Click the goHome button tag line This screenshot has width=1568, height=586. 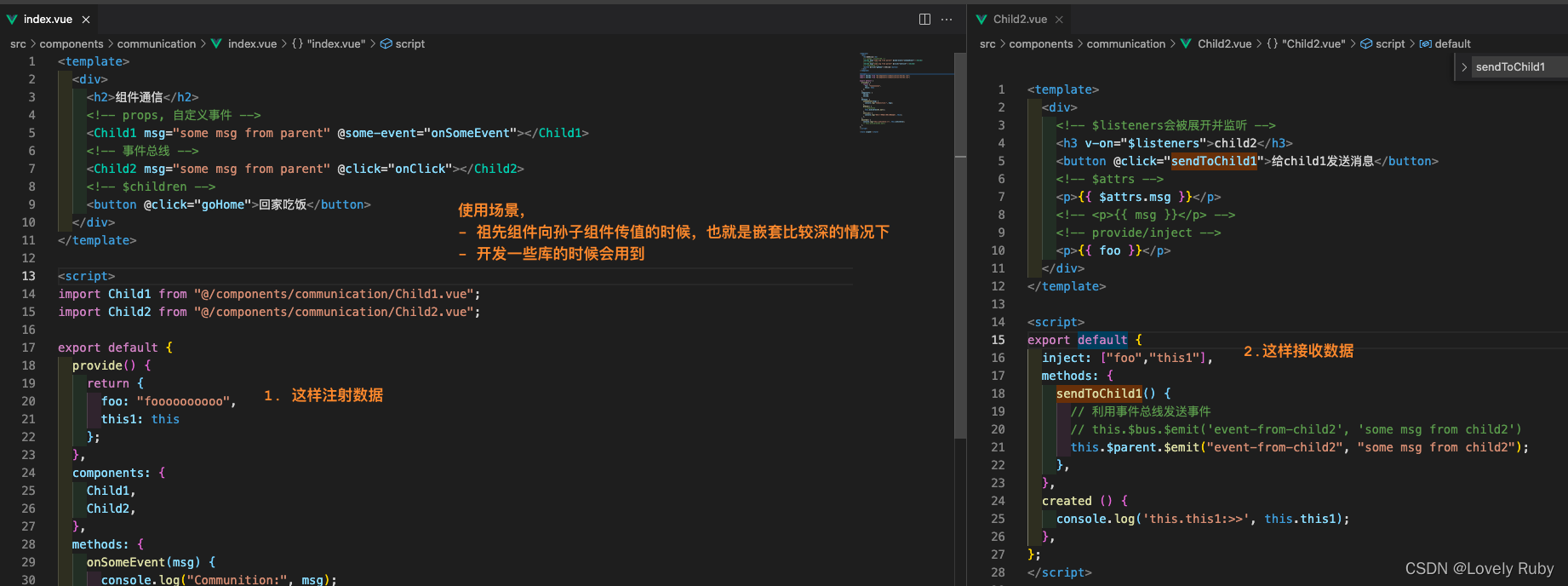point(228,204)
